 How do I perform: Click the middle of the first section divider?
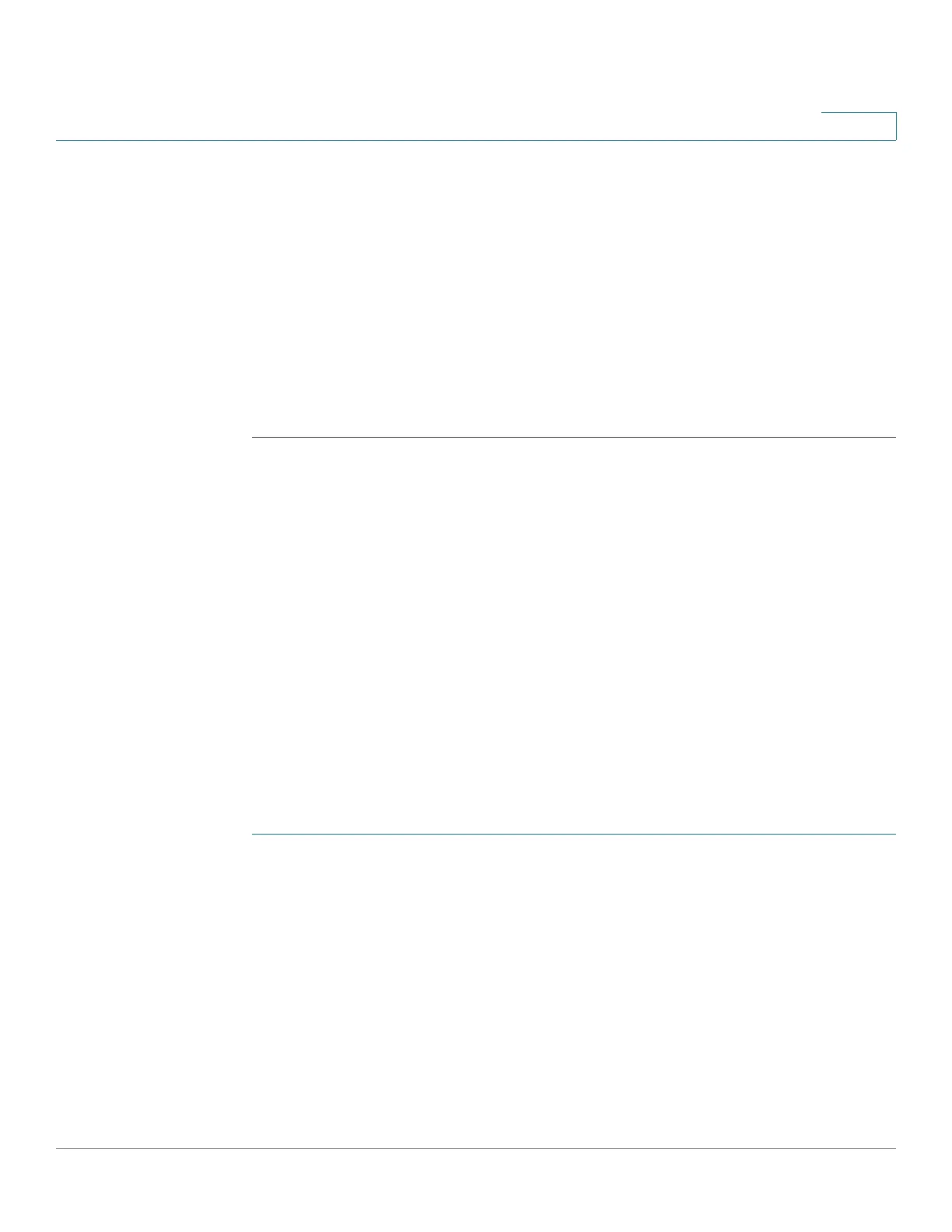tap(574, 438)
